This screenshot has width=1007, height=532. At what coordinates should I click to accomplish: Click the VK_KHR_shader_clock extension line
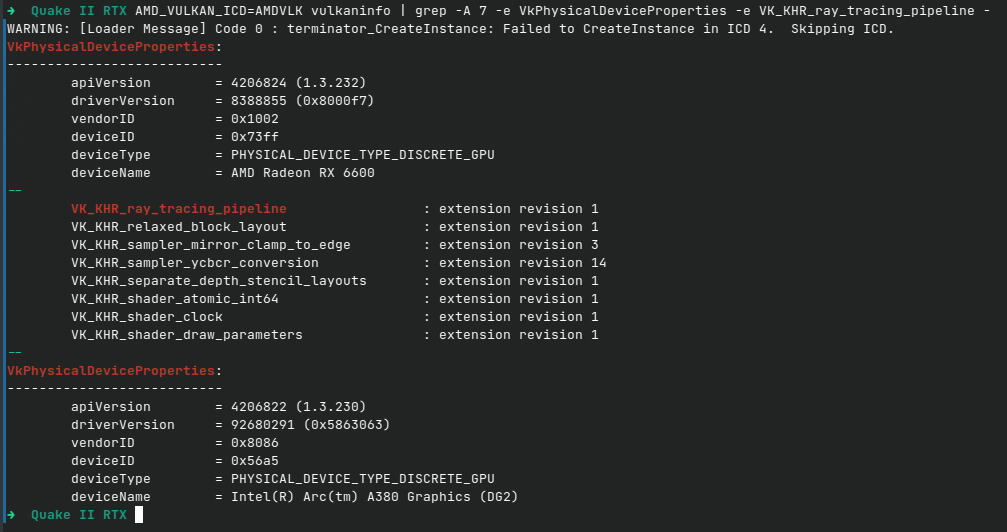coord(335,317)
